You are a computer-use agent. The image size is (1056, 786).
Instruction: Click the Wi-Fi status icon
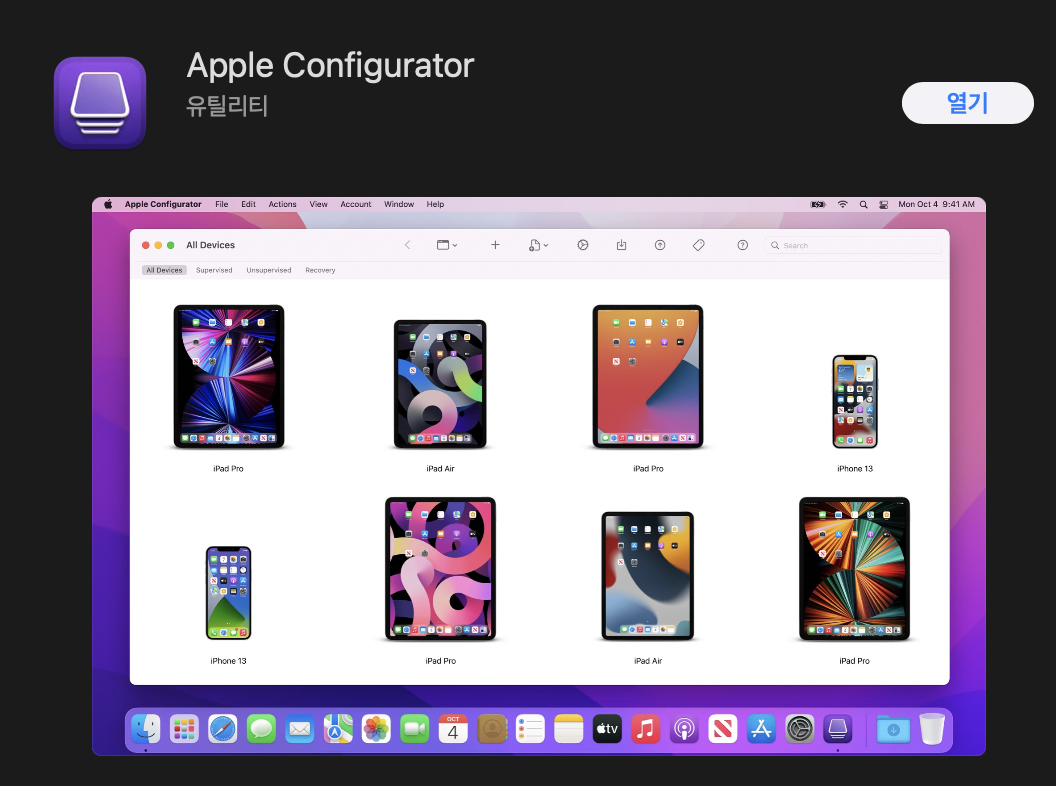point(843,204)
